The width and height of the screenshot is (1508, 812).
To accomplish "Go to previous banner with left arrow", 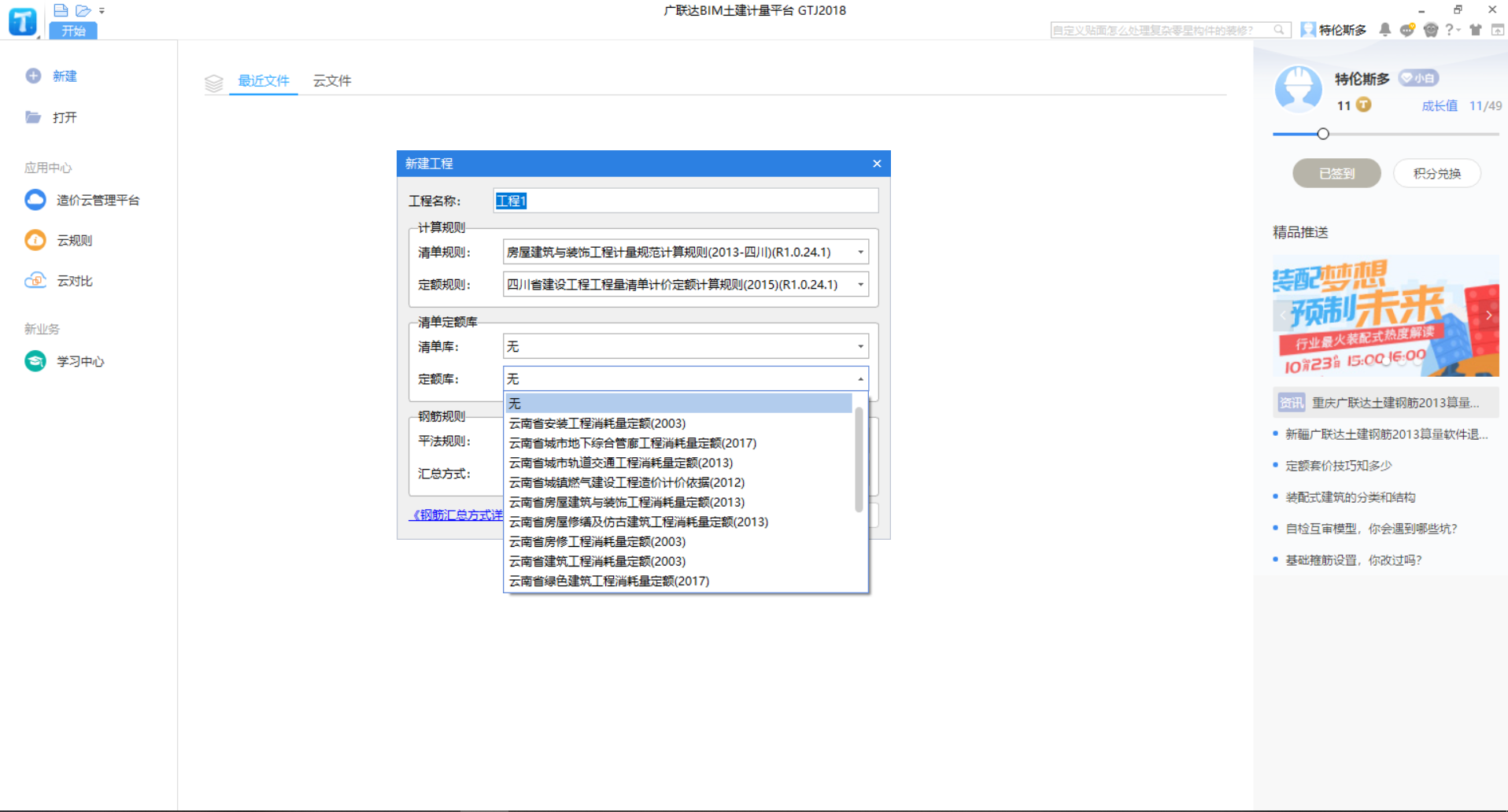I will click(1284, 316).
